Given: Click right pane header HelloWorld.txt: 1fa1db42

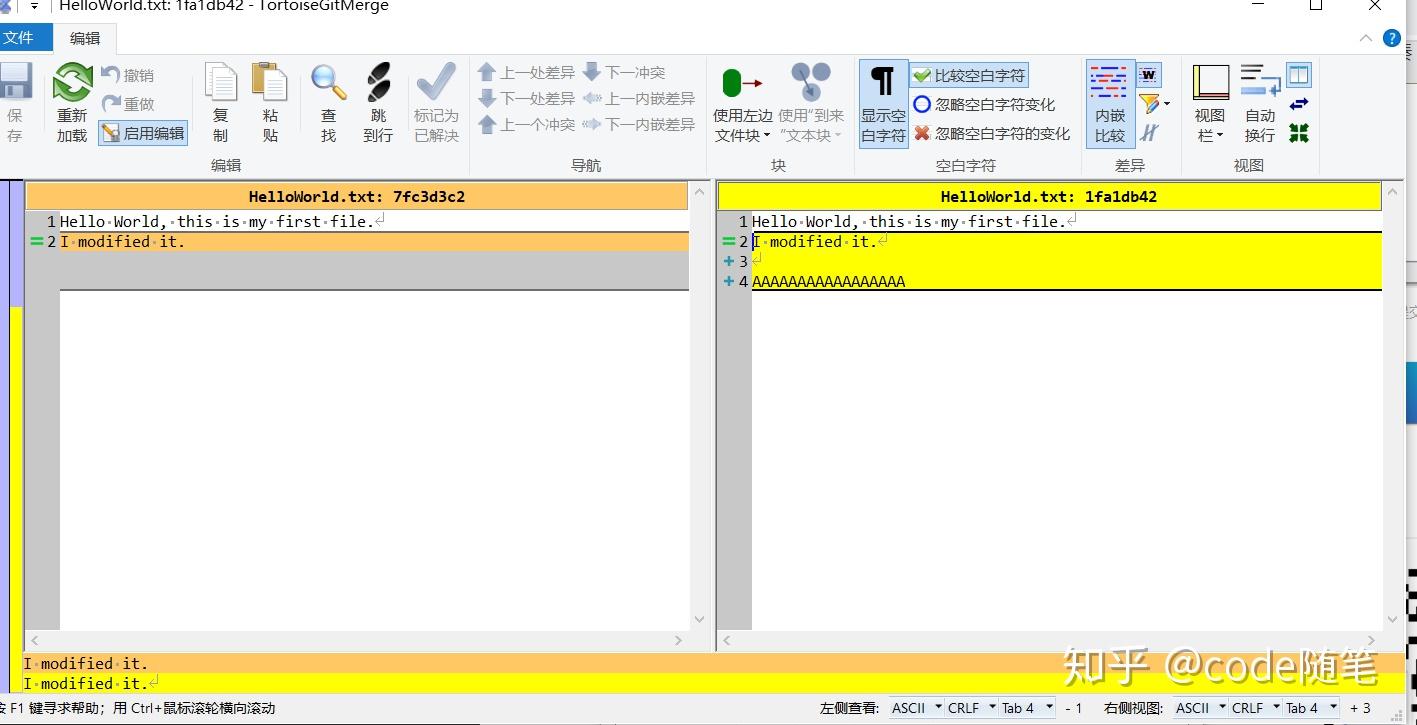Looking at the screenshot, I should pos(1049,196).
